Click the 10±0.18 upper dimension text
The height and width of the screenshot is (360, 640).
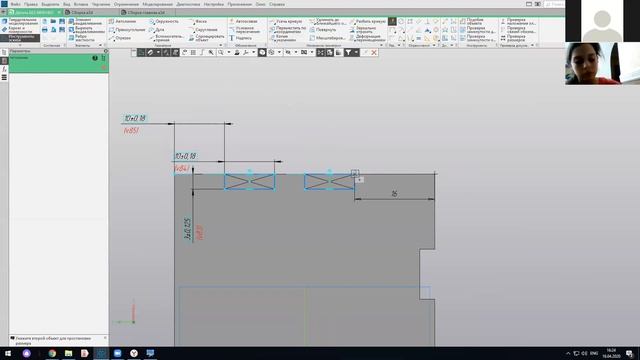135,118
